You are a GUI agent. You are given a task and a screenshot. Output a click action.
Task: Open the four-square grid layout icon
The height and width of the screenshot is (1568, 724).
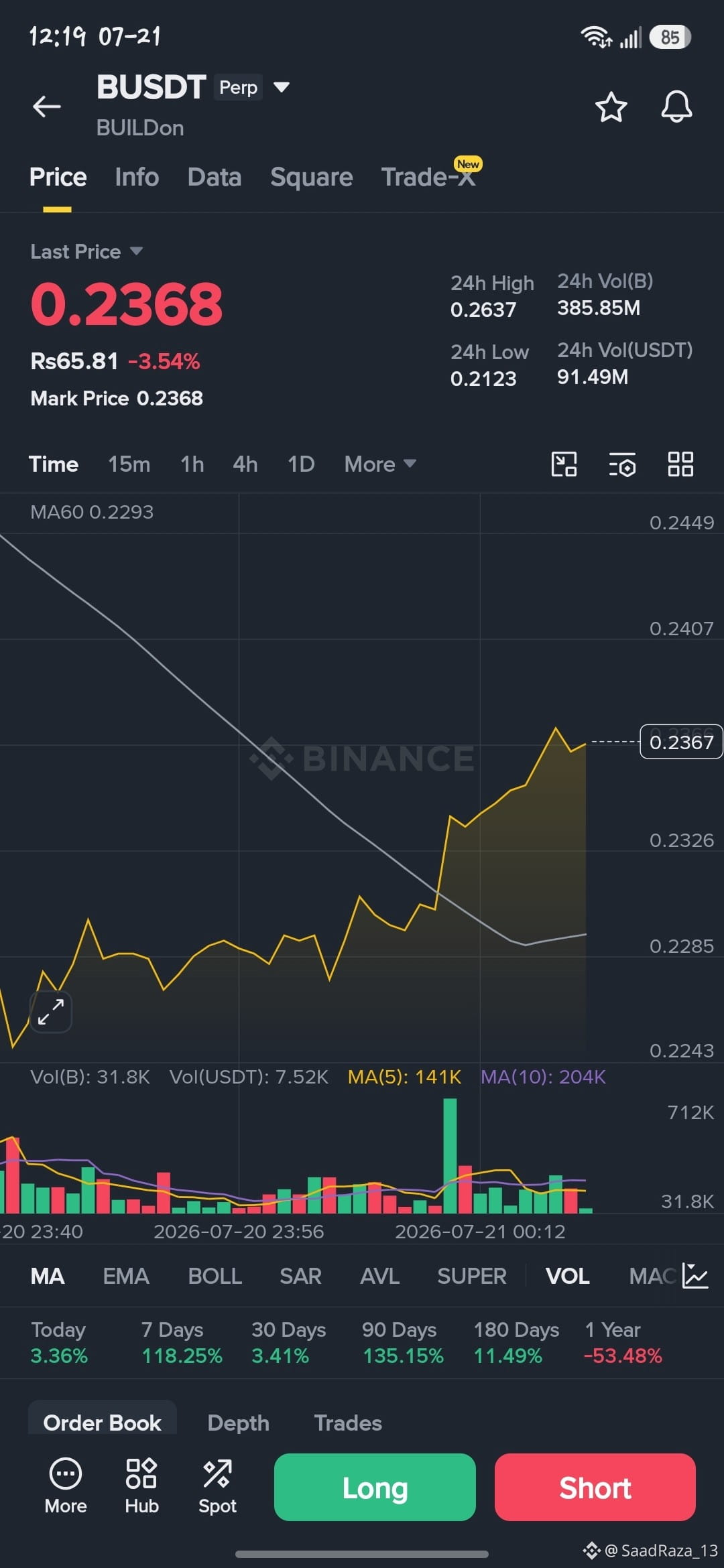680,464
